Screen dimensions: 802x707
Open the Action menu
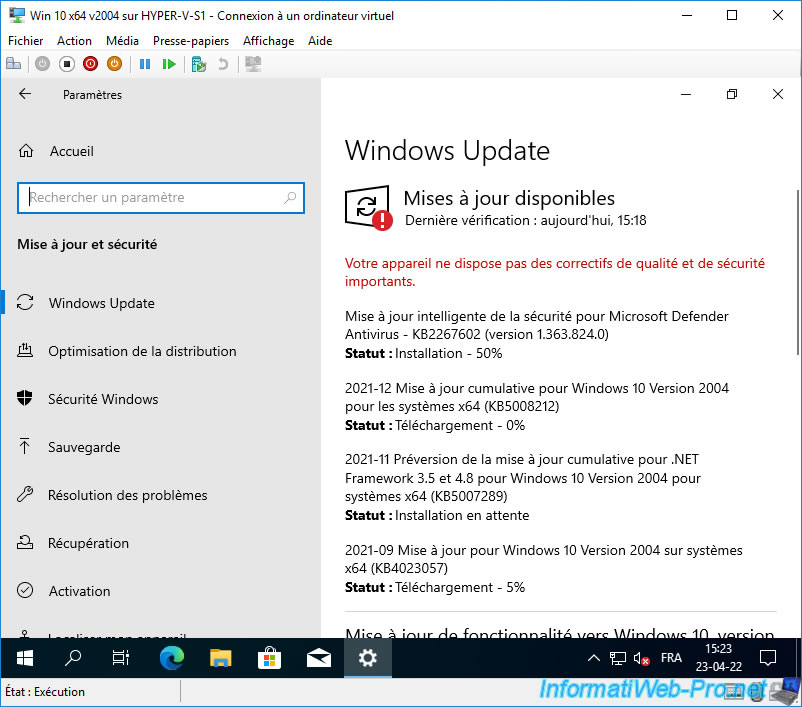(x=74, y=41)
